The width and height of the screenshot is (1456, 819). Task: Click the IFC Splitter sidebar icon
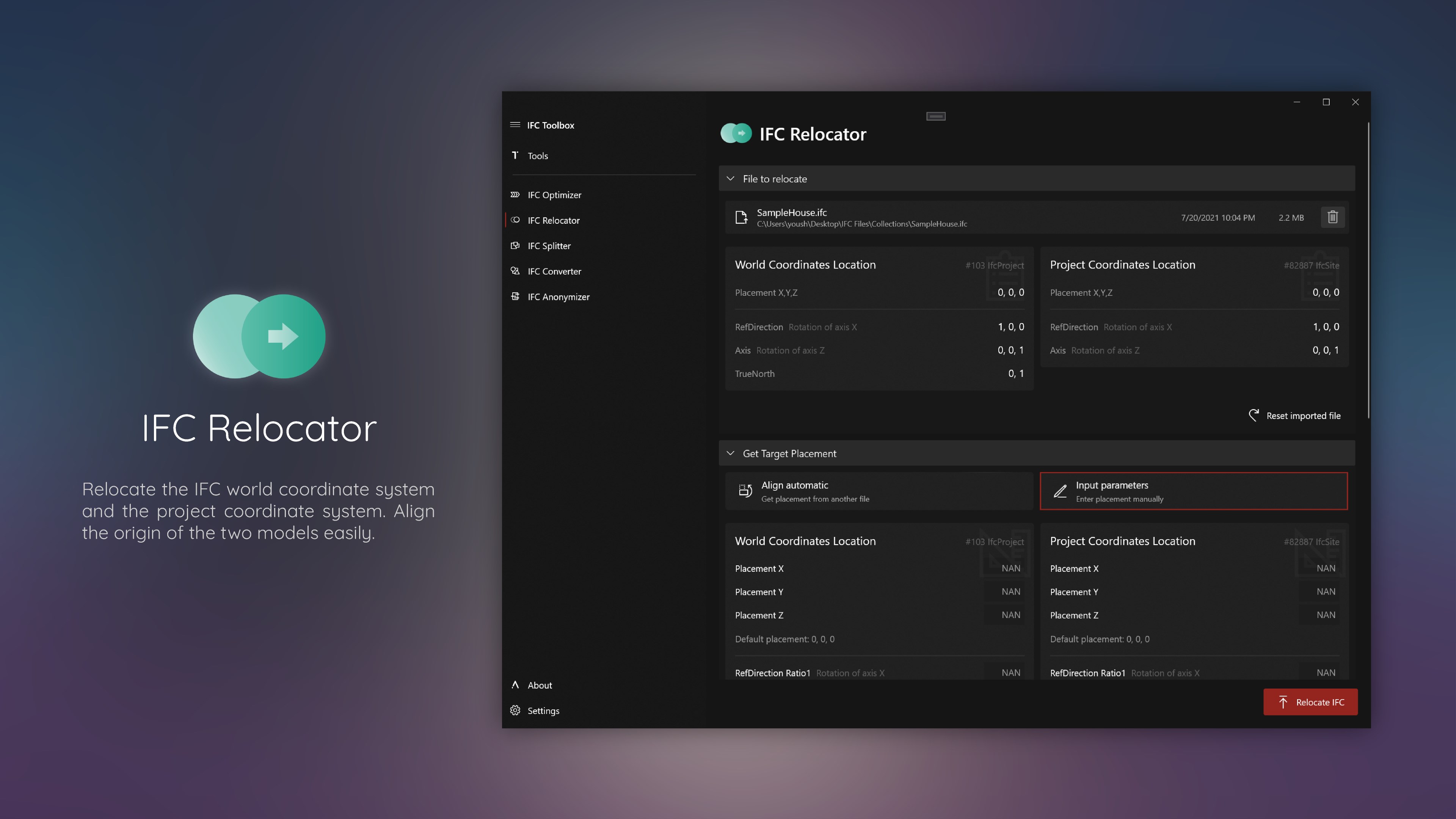(x=515, y=245)
